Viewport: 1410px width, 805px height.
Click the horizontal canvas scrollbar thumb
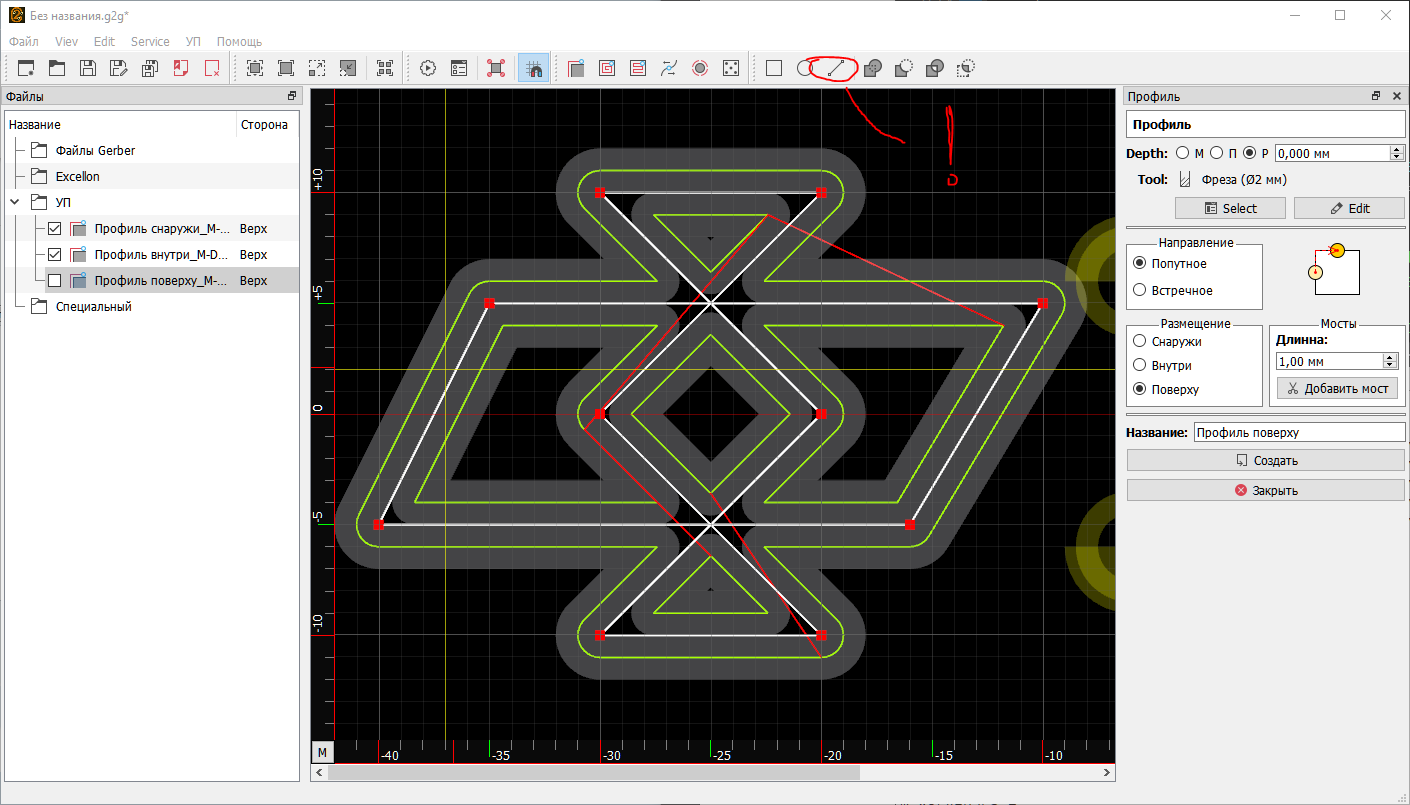pos(594,773)
